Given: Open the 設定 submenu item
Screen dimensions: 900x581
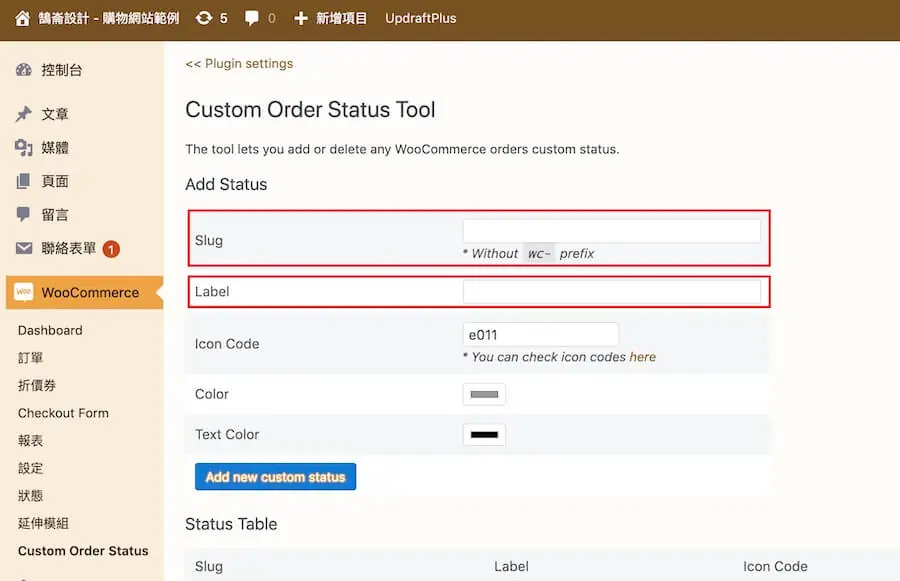Looking at the screenshot, I should click(30, 468).
